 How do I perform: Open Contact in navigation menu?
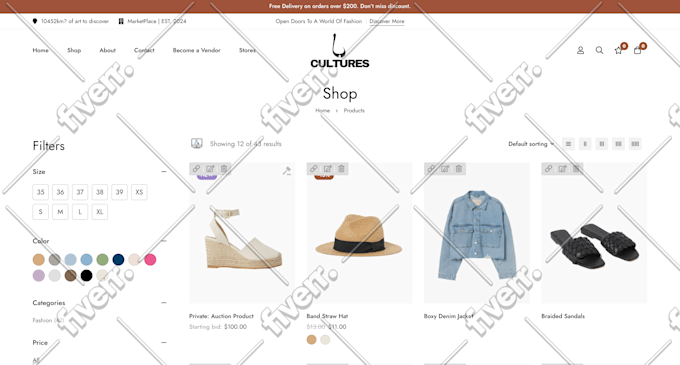click(144, 50)
